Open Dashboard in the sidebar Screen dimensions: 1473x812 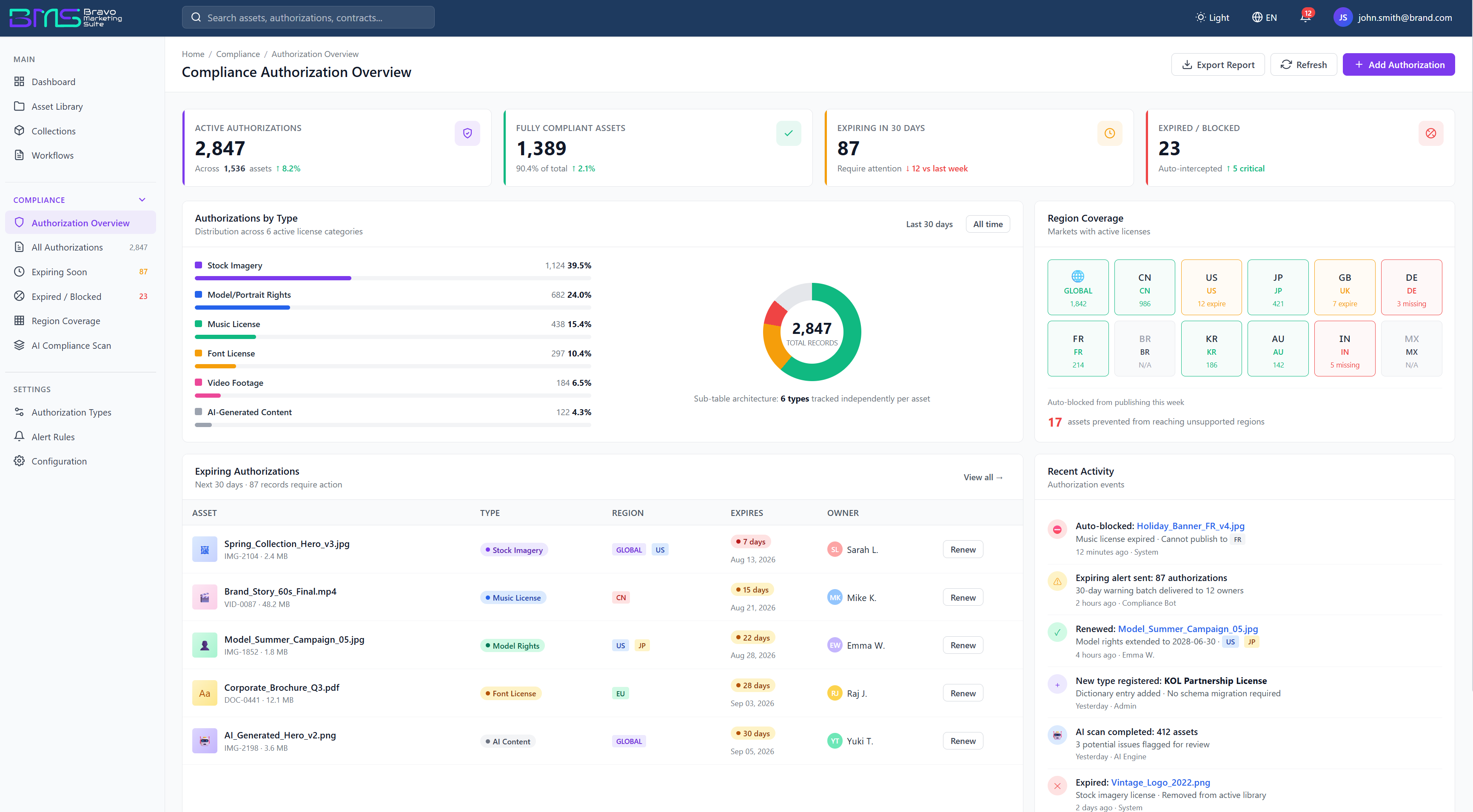pyautogui.click(x=81, y=82)
